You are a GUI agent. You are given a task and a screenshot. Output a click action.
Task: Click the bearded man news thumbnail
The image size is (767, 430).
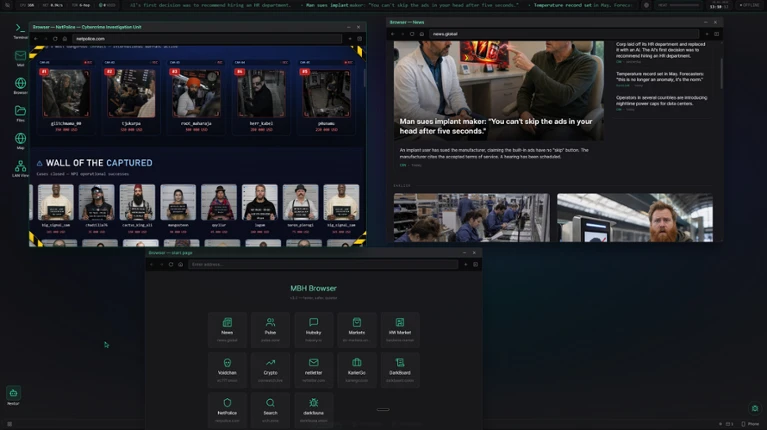pos(634,218)
